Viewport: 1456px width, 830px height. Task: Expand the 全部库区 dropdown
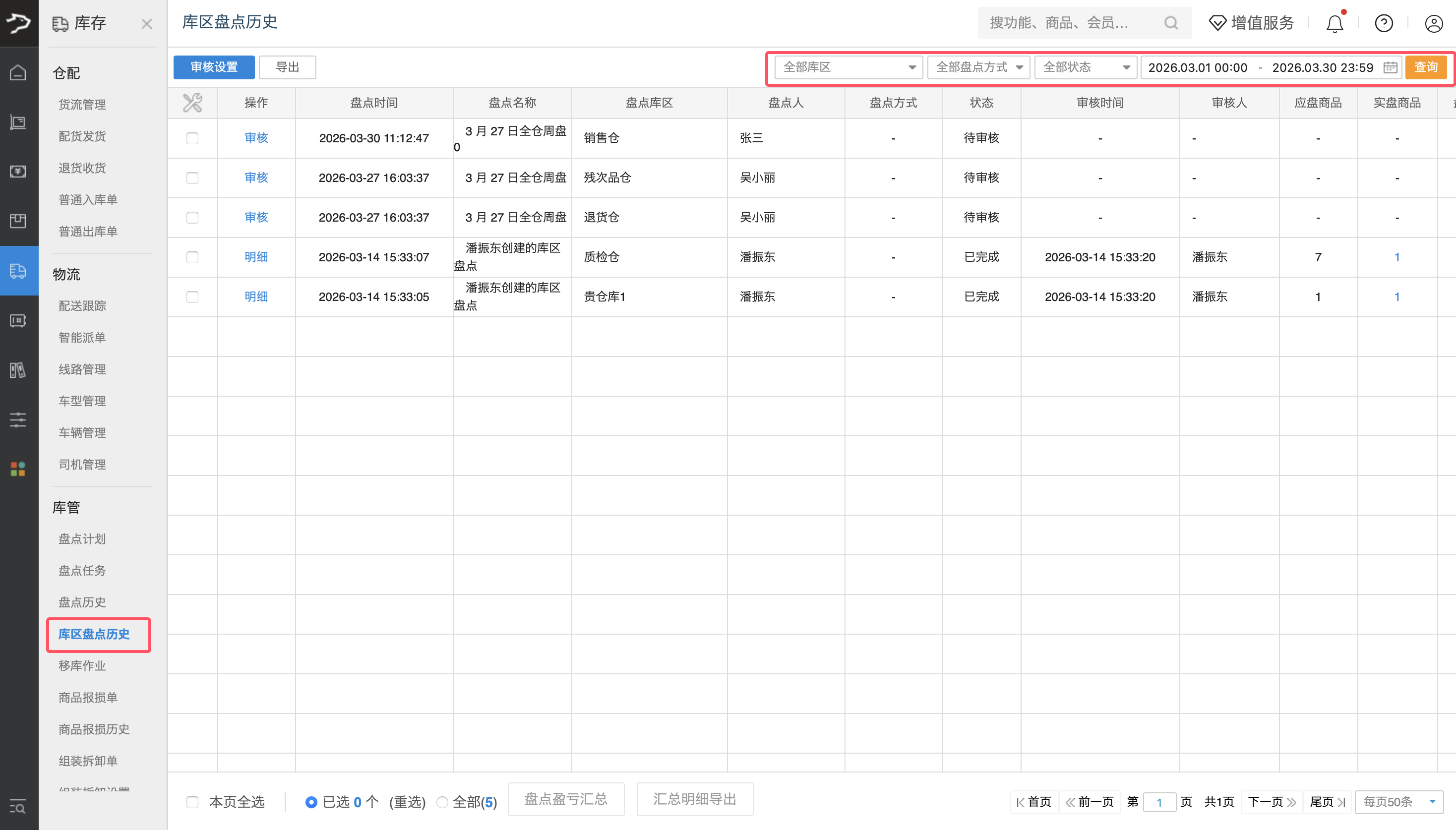[x=849, y=67]
